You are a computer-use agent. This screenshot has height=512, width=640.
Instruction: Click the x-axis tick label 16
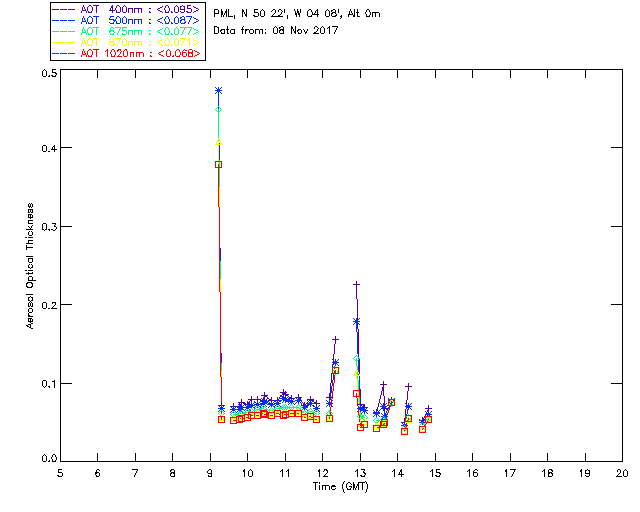pos(473,474)
